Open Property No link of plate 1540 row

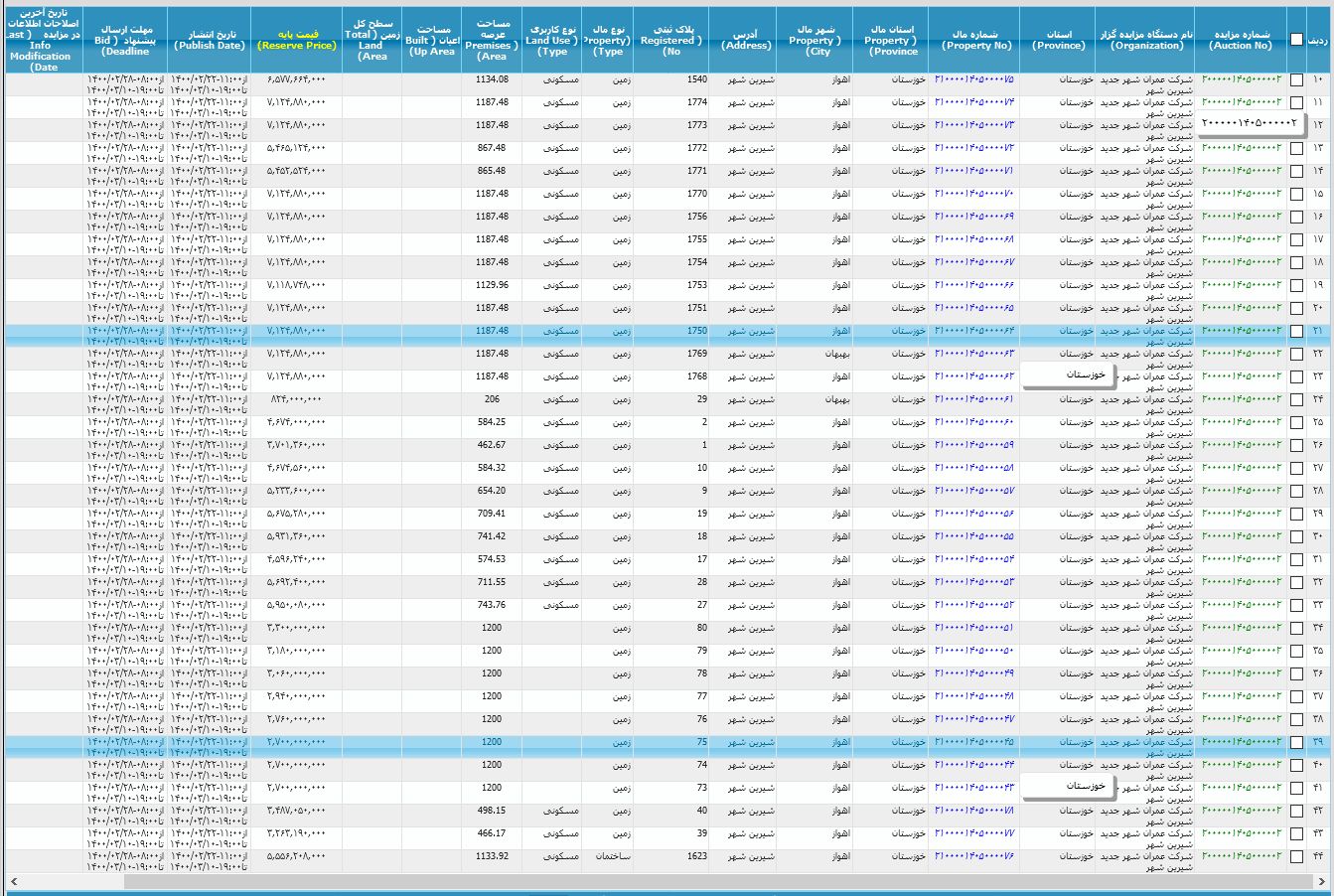(974, 79)
